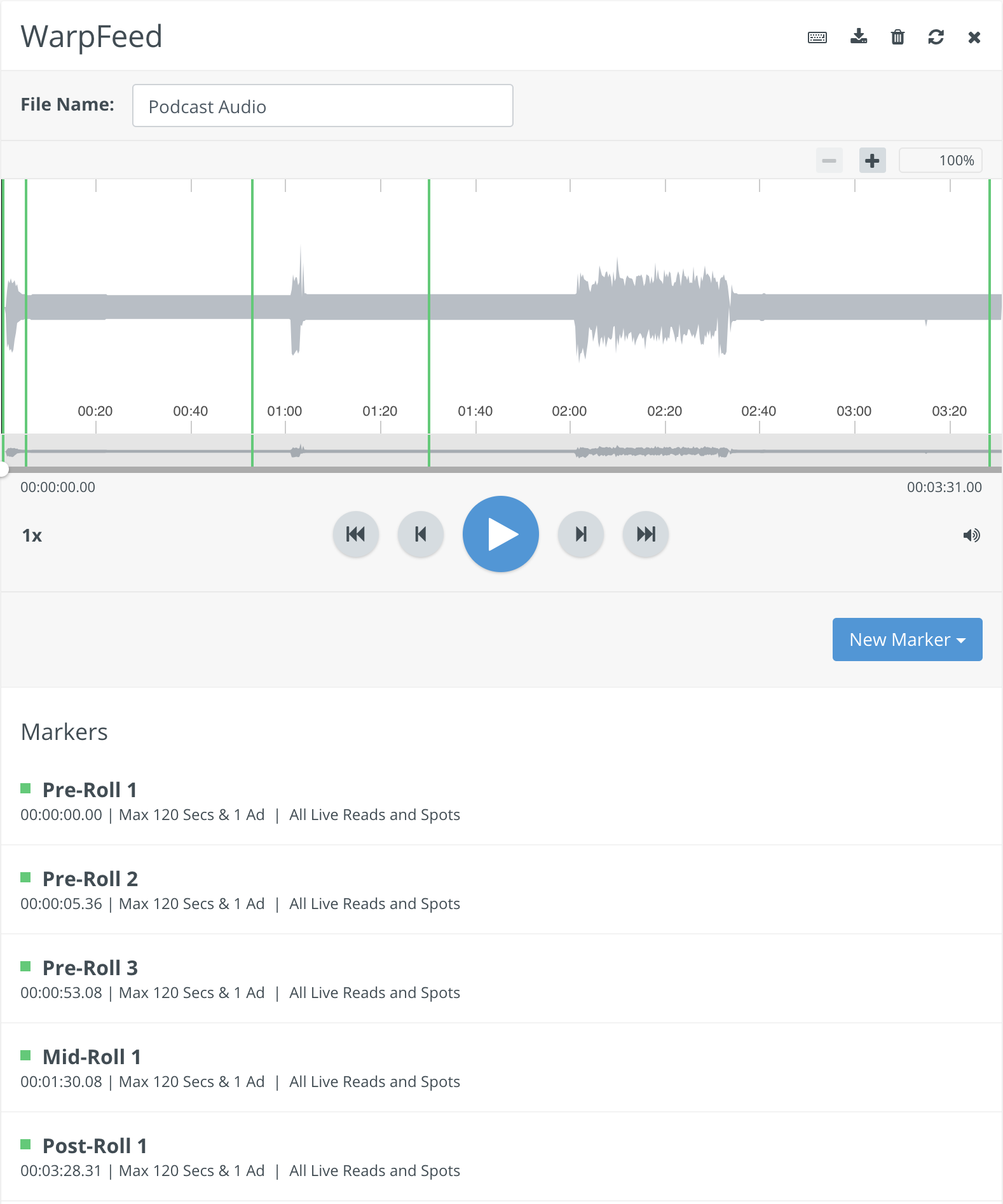Viewport: 1003px width, 1204px height.
Task: Step forward to next marker
Action: coord(581,534)
